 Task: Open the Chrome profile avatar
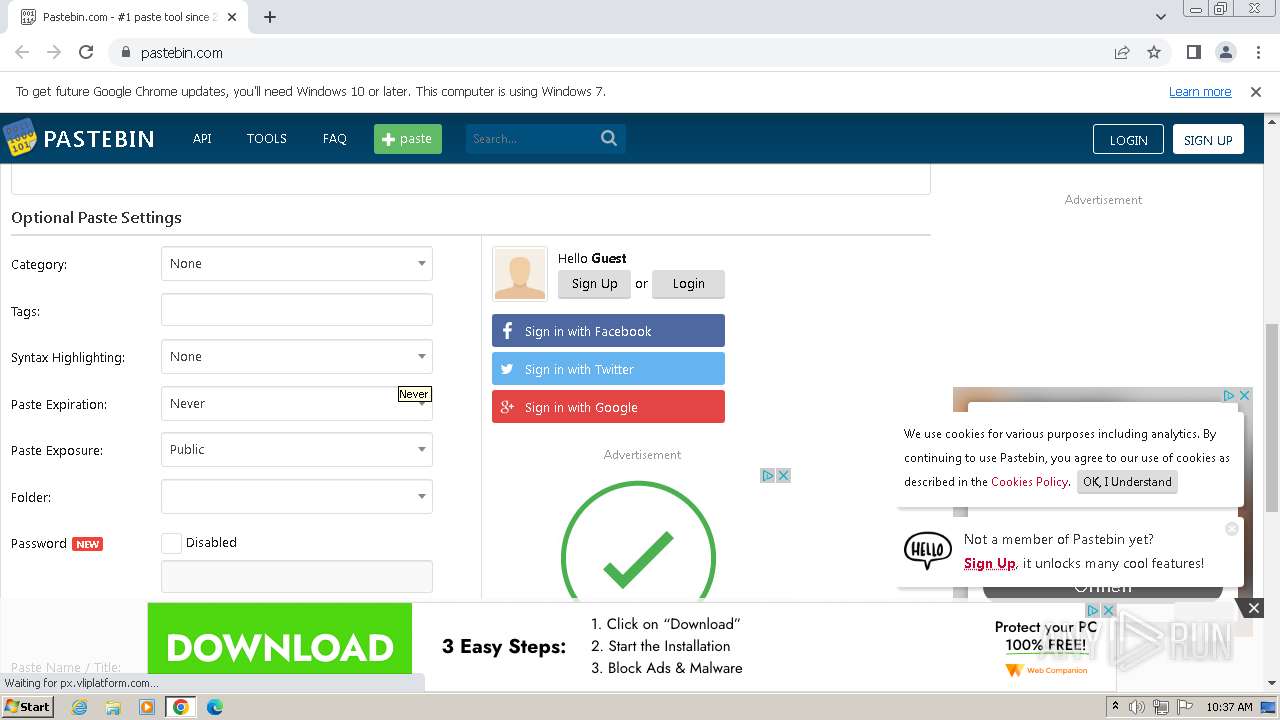point(1225,52)
